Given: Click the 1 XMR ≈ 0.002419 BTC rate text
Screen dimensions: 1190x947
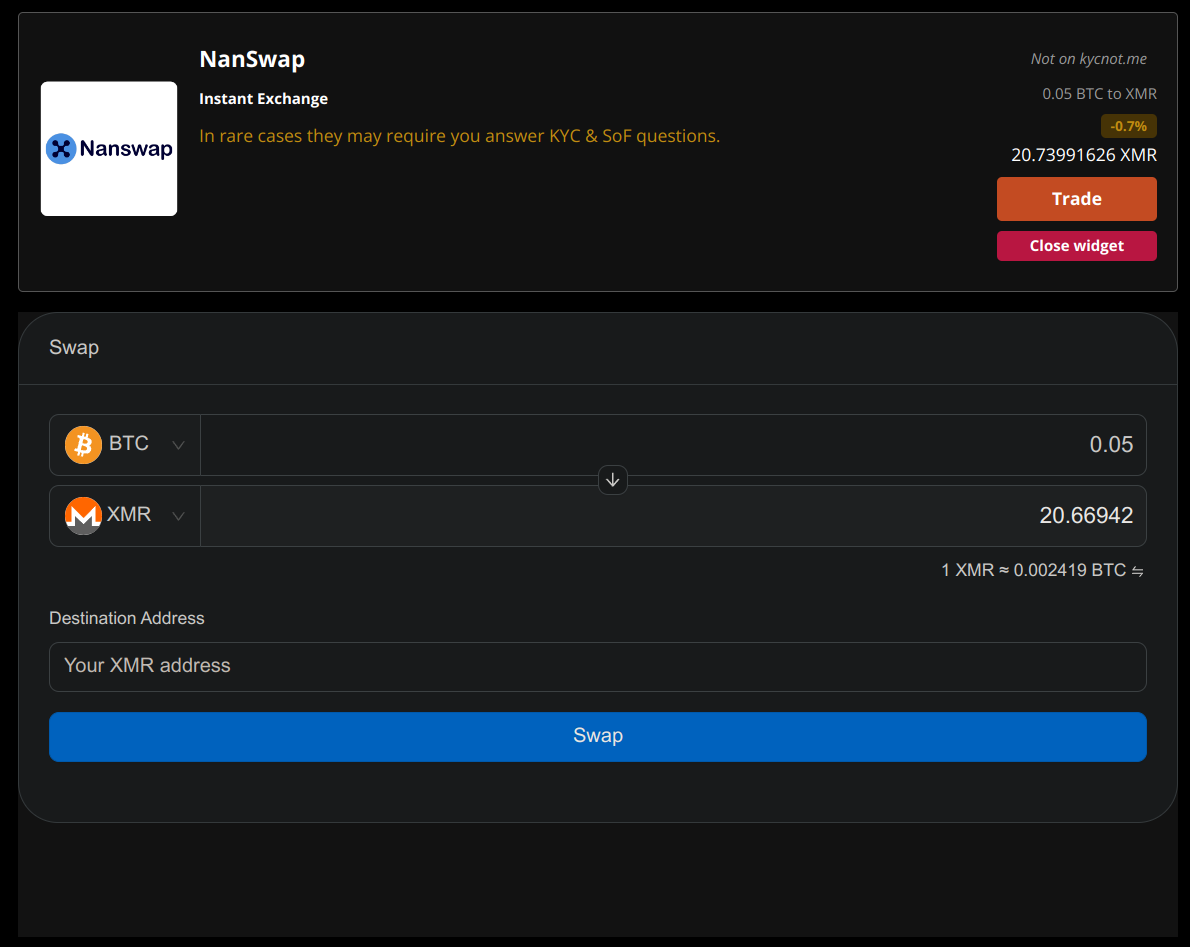Looking at the screenshot, I should click(x=1034, y=570).
